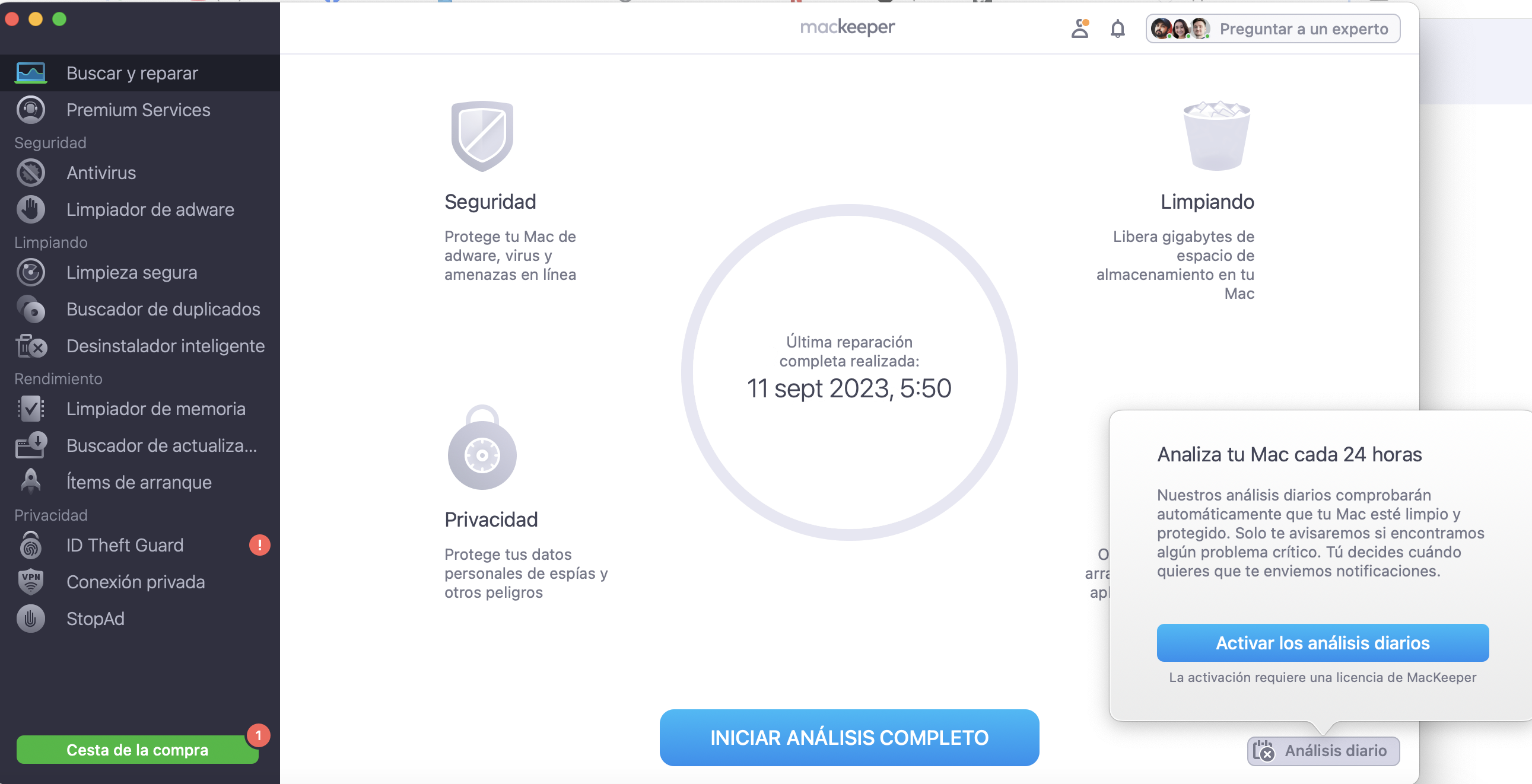
Task: Click the support agent icon near the top
Action: pyautogui.click(x=1080, y=28)
